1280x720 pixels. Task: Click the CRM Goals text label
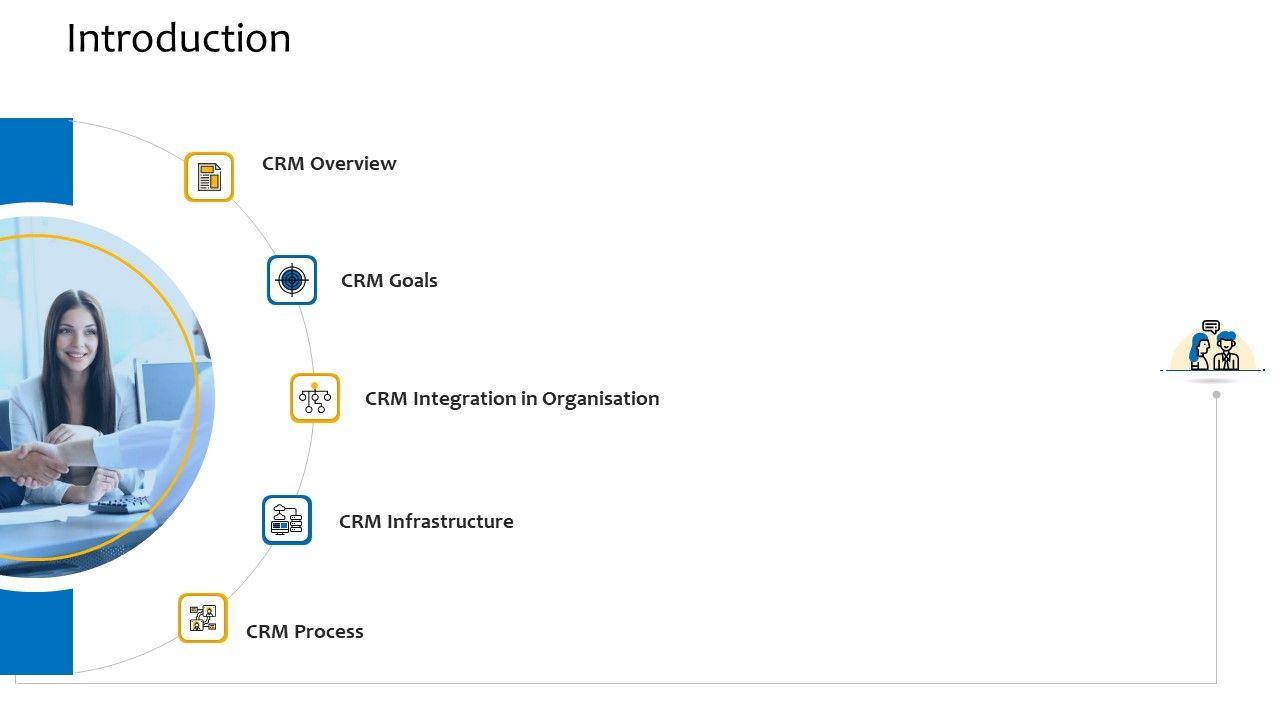pyautogui.click(x=389, y=281)
